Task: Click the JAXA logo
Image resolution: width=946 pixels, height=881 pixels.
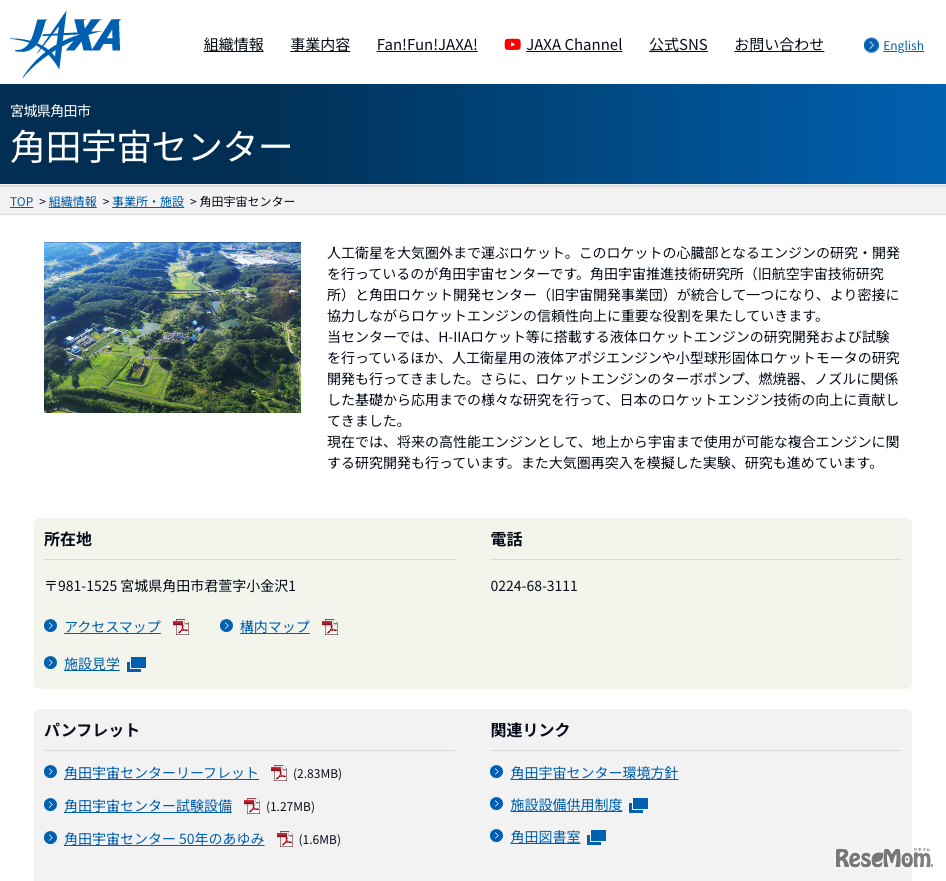Action: click(x=65, y=43)
